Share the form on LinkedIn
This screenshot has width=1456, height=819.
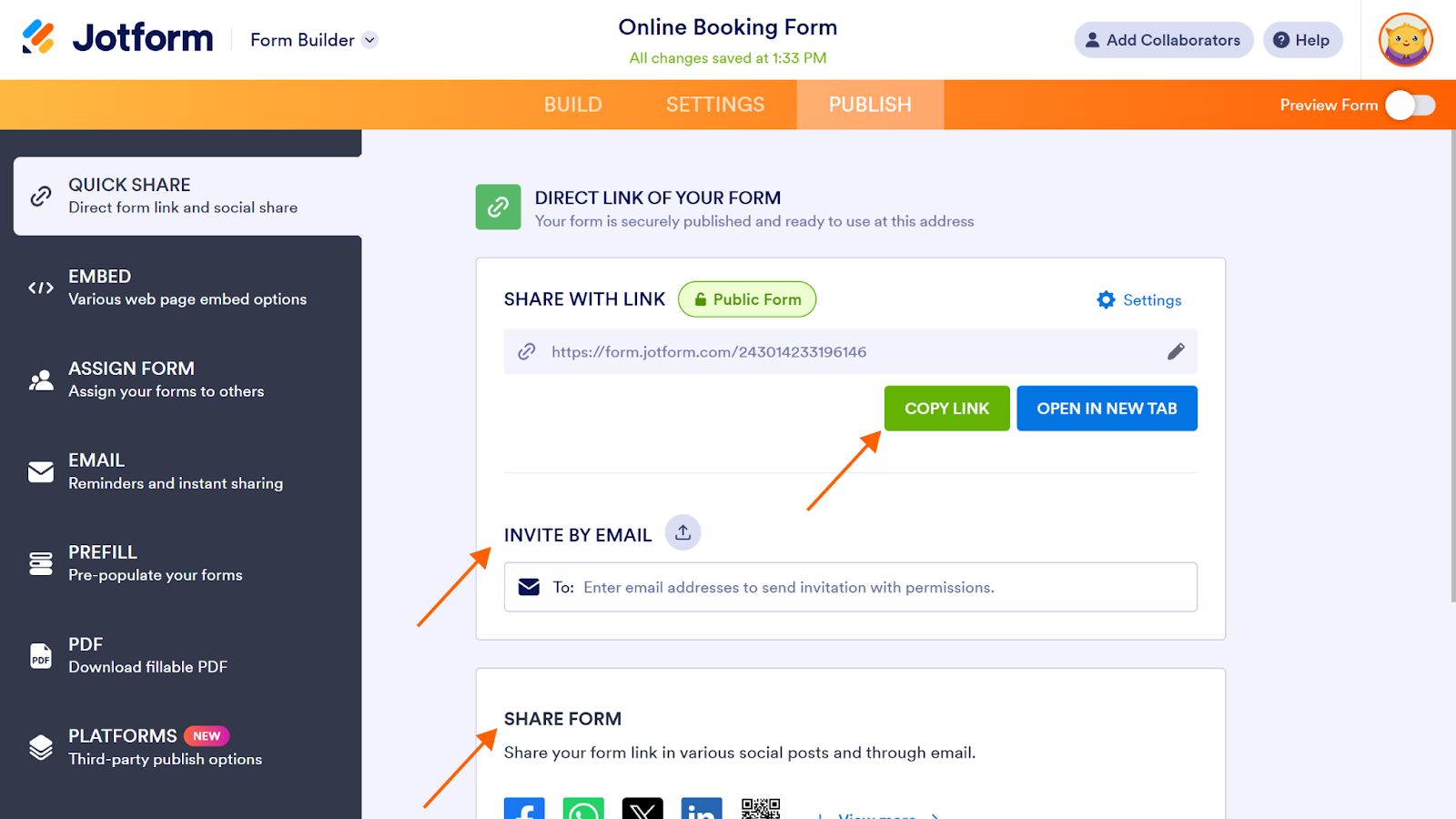point(702,809)
